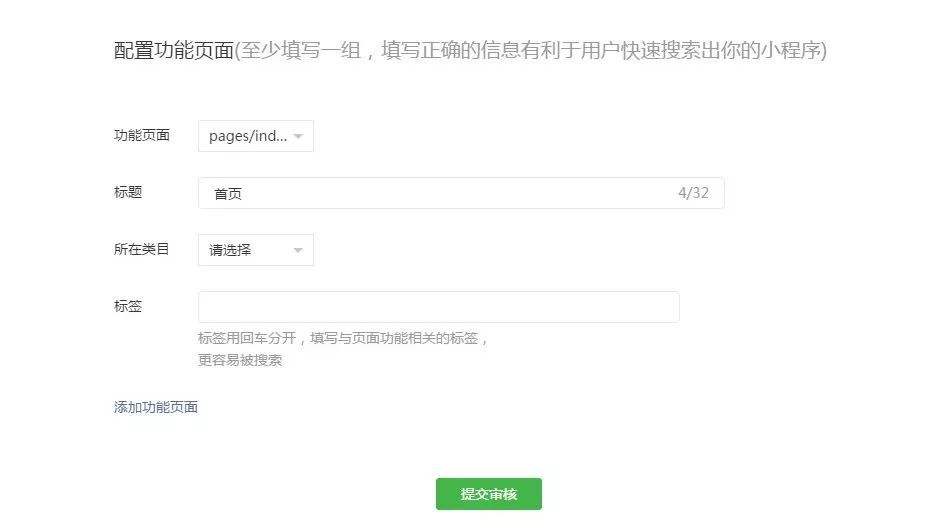Click the 更容易被搜索 hint line
The height and width of the screenshot is (532, 941).
[240, 360]
